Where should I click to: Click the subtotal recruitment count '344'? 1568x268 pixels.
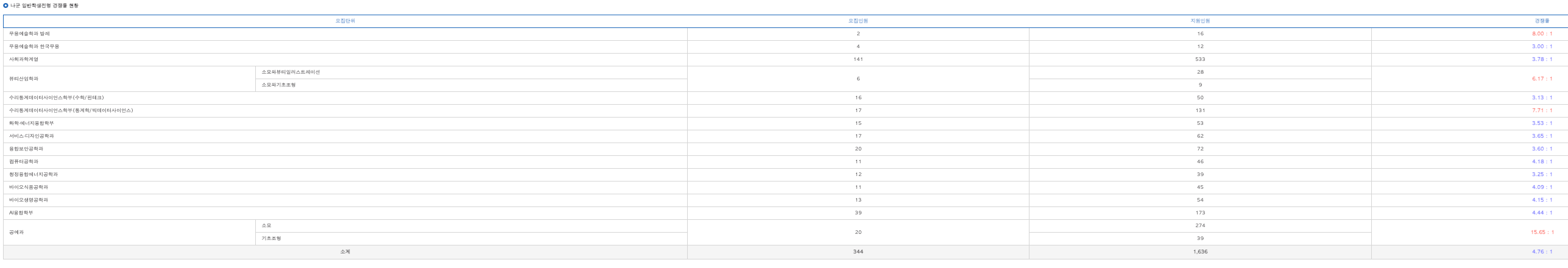click(858, 252)
